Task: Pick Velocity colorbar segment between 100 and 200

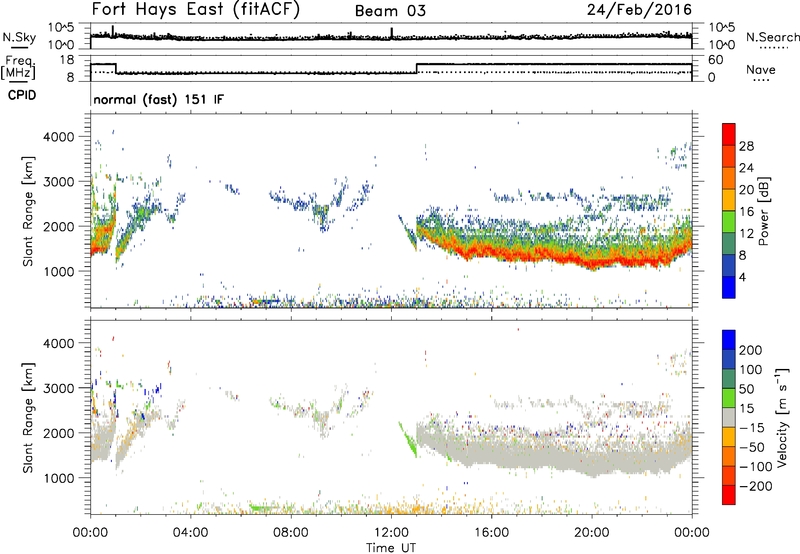Action: pyautogui.click(x=729, y=359)
